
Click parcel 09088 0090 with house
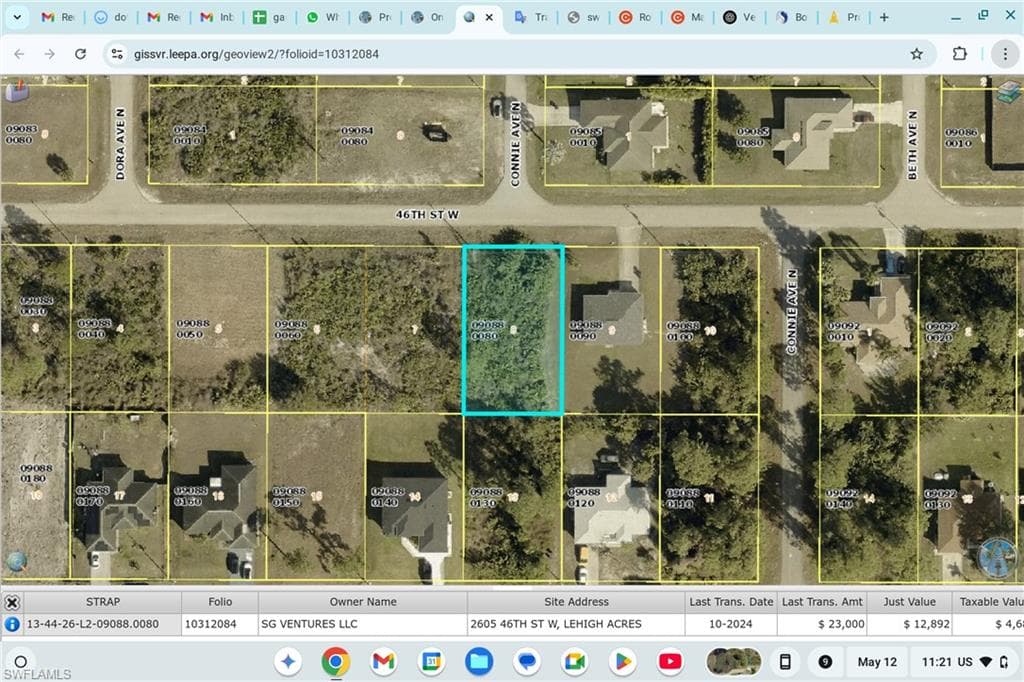(x=612, y=330)
